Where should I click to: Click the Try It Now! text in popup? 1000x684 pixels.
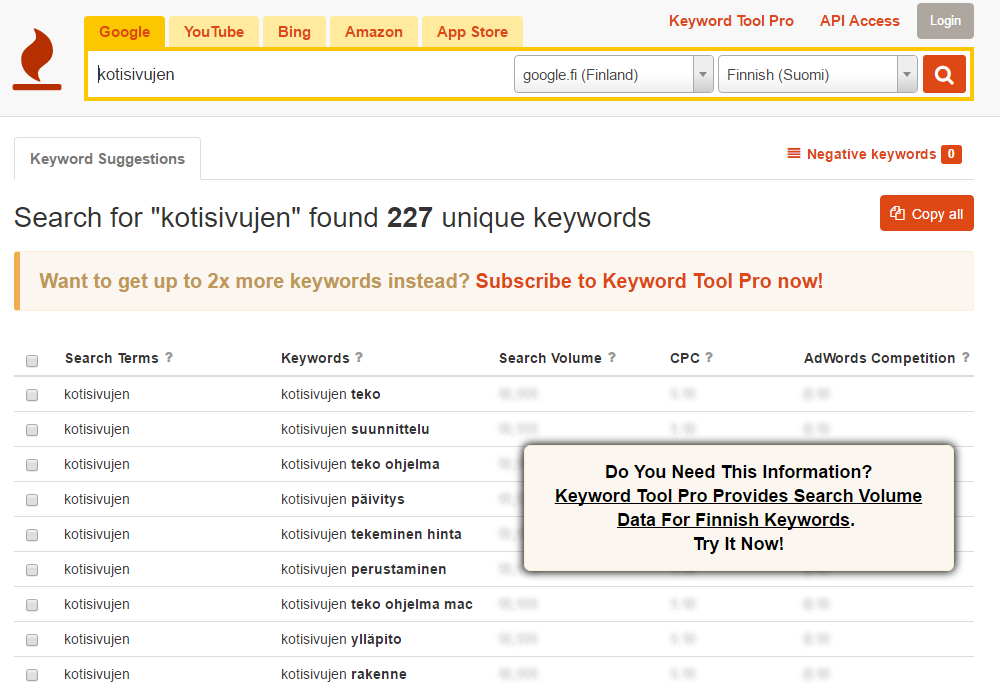[739, 544]
